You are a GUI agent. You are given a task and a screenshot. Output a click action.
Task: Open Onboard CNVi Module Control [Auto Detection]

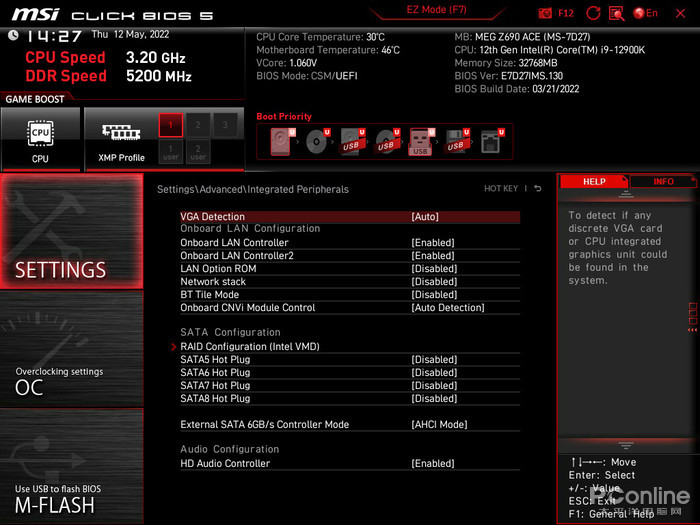tap(350, 307)
